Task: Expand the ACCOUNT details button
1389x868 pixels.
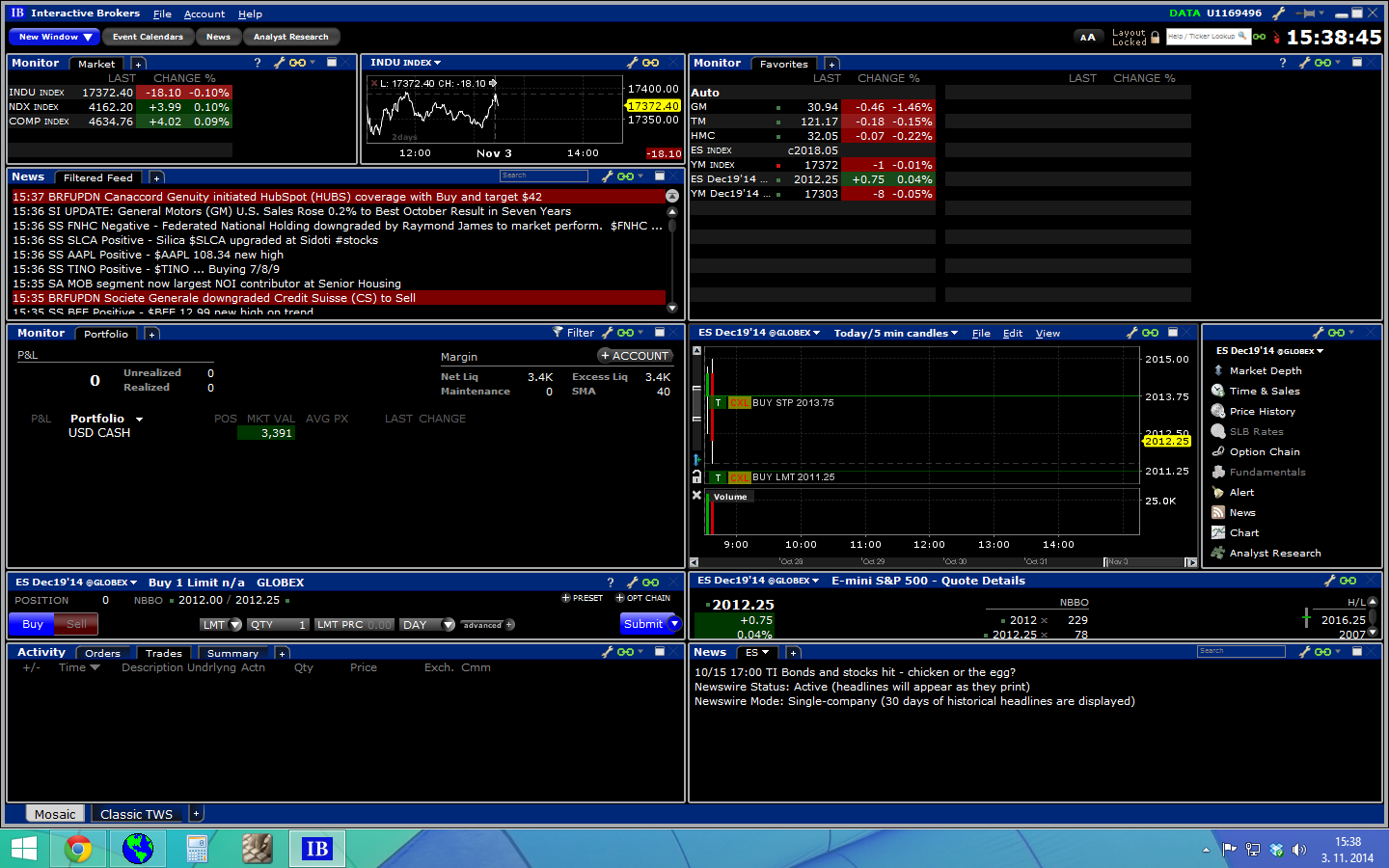Action: (x=635, y=356)
